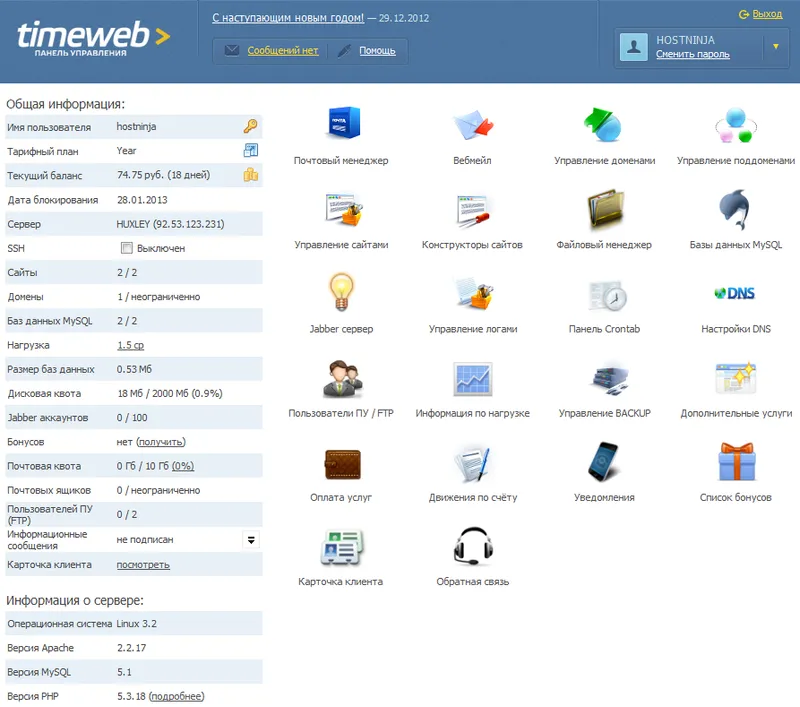
Task: Open Базы данных MySQL dolphin icon
Action: [735, 209]
